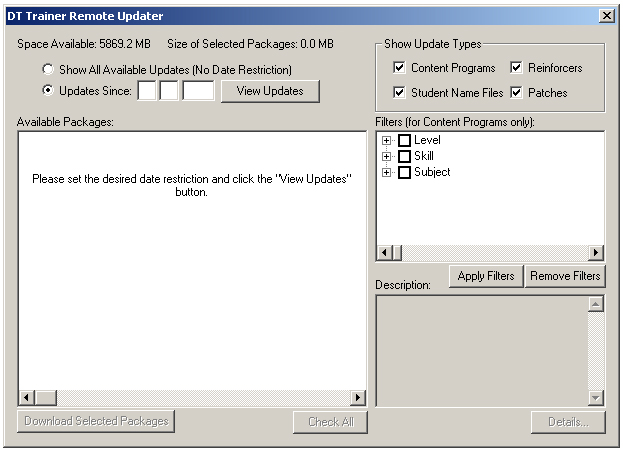623x452 pixels.
Task: Open the Details... button
Action: 568,422
